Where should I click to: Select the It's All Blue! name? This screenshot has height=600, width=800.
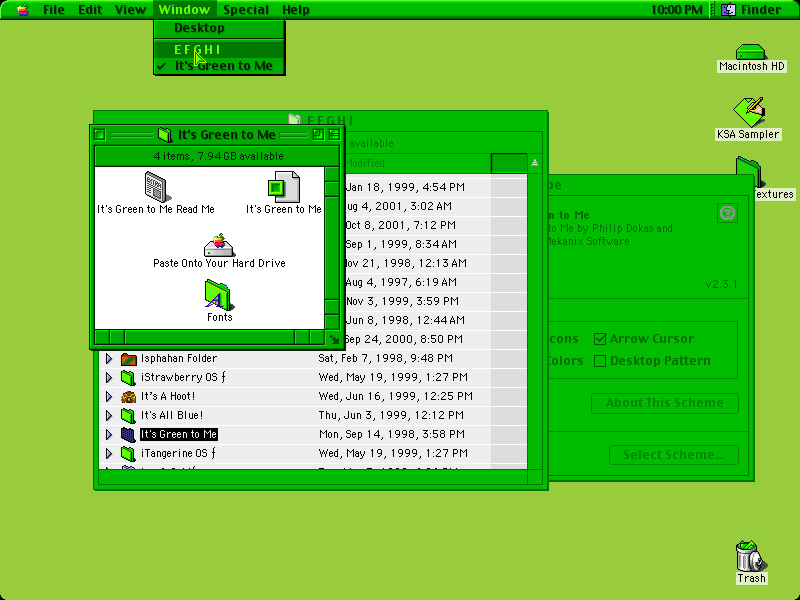point(172,415)
